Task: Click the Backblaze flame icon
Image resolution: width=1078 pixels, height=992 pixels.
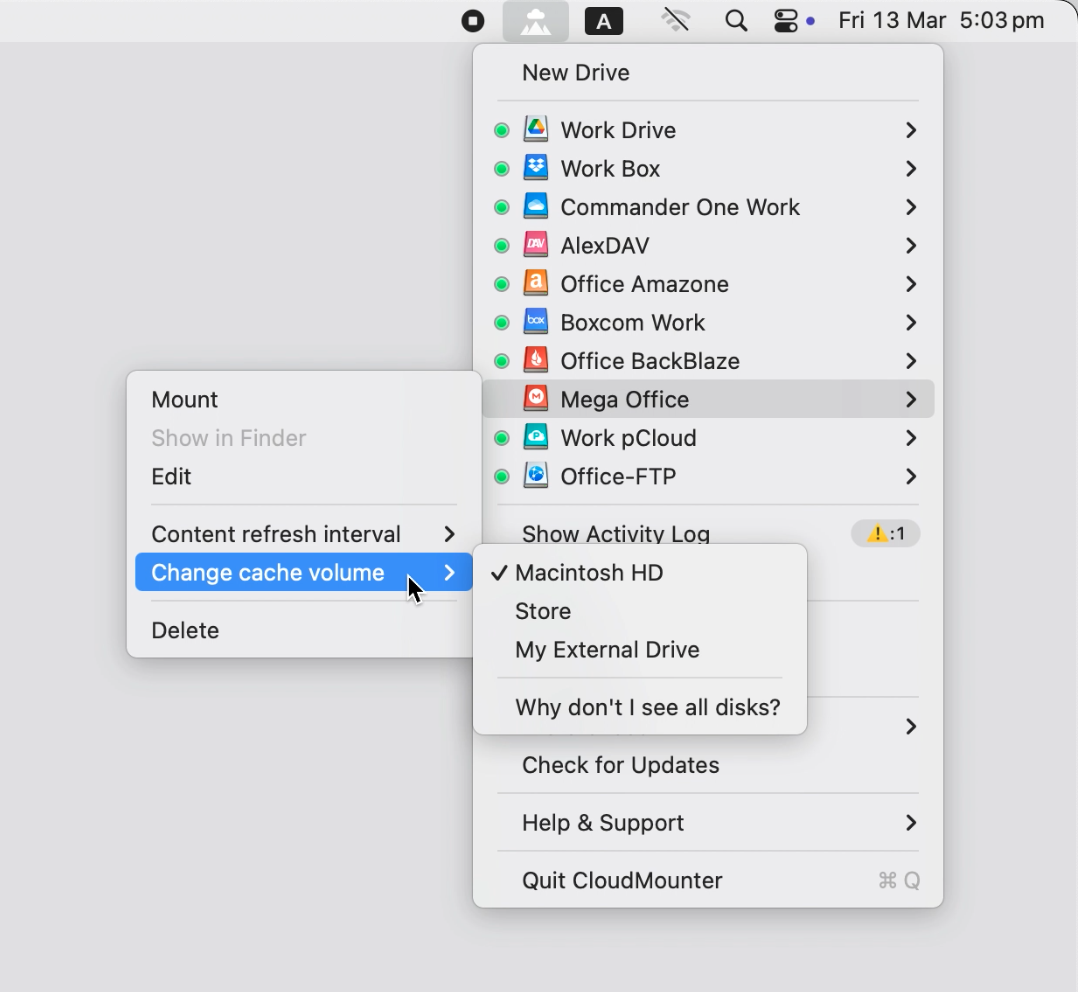Action: click(x=536, y=360)
